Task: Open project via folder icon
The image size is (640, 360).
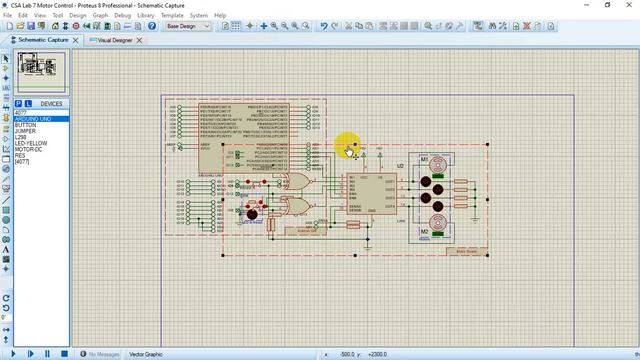Action: (20, 26)
